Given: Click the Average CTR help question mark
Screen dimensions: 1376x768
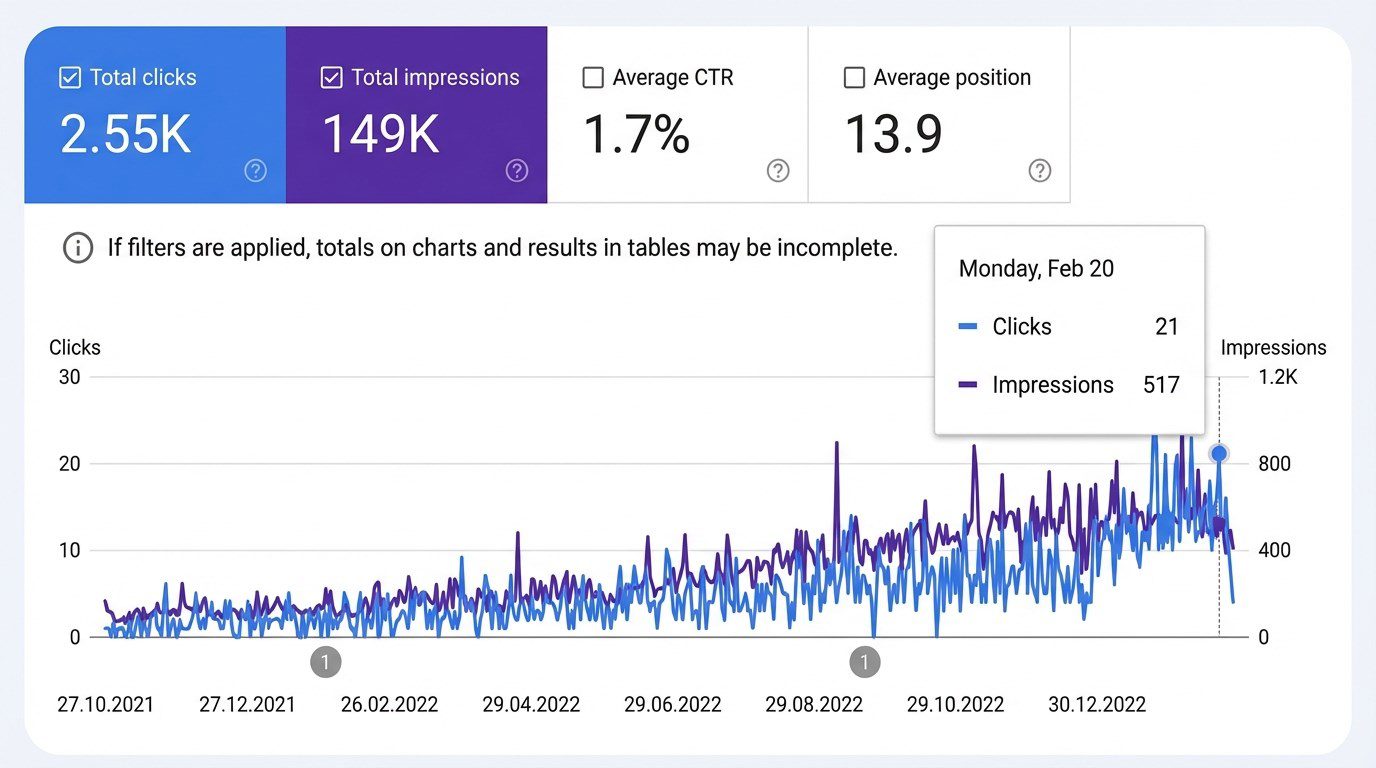Looking at the screenshot, I should point(778,171).
